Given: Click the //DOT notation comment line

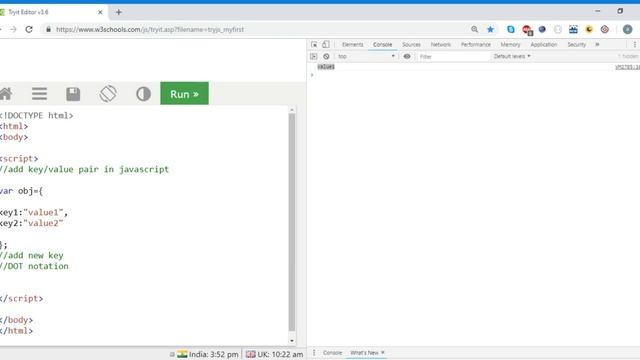Looking at the screenshot, I should click(34, 266).
